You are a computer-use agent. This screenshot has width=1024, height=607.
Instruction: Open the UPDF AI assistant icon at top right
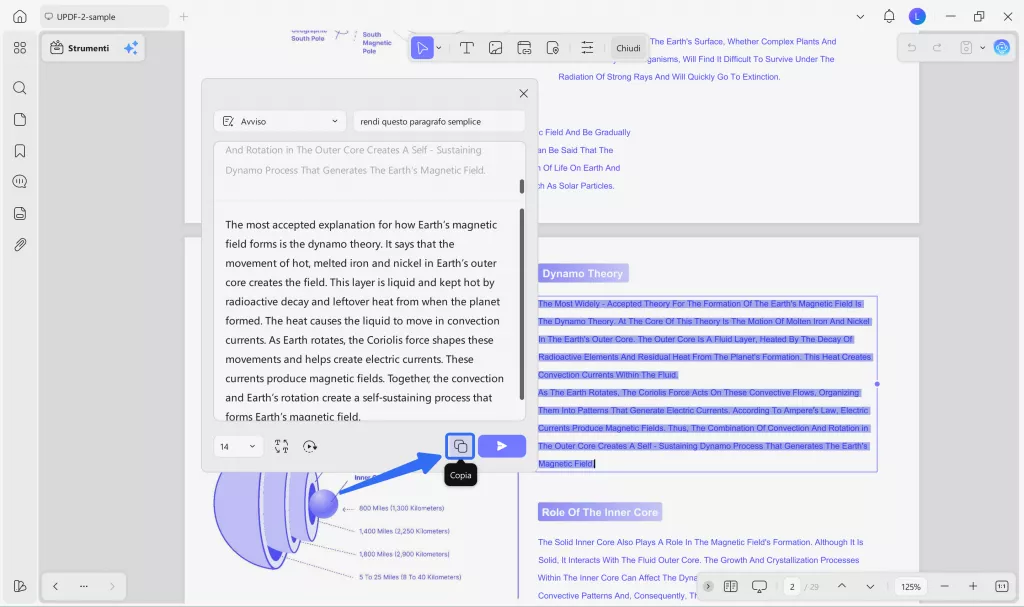[1001, 48]
